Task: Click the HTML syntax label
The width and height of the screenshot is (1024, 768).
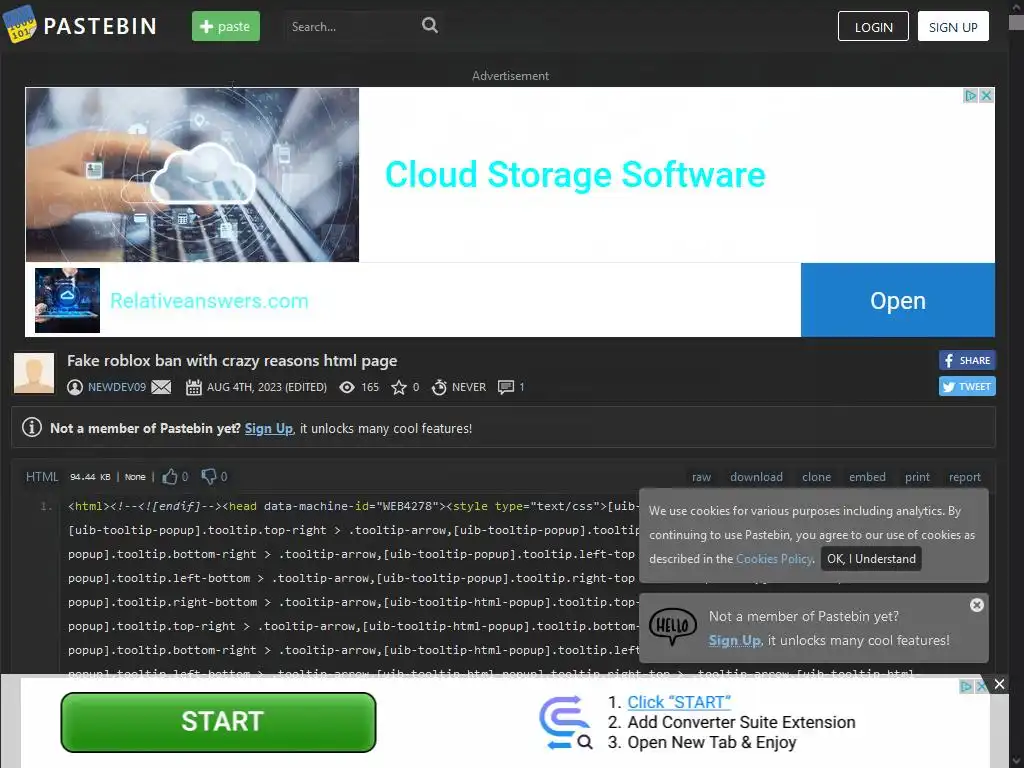Action: (42, 477)
